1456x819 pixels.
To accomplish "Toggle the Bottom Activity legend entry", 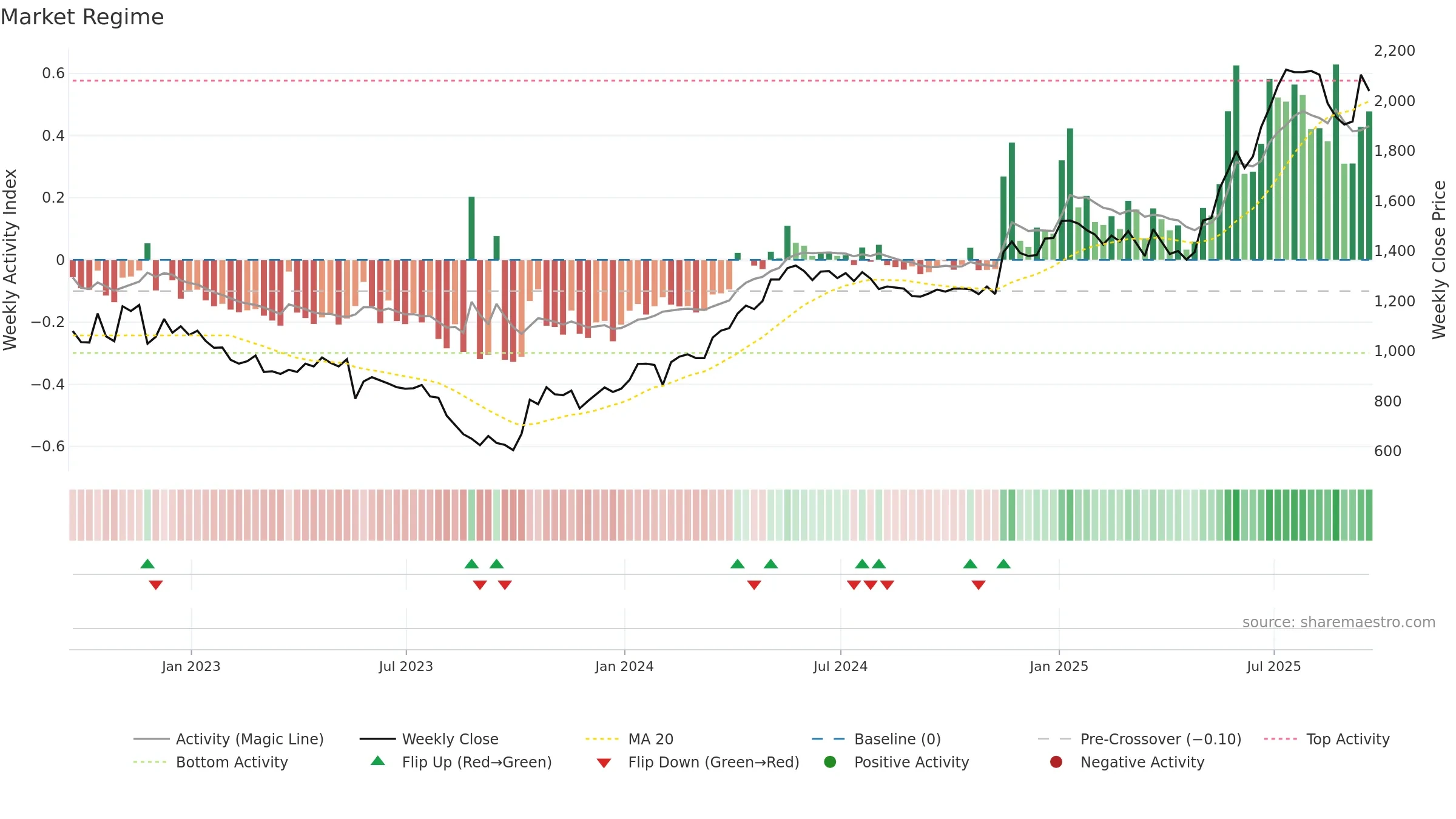I will click(x=211, y=762).
